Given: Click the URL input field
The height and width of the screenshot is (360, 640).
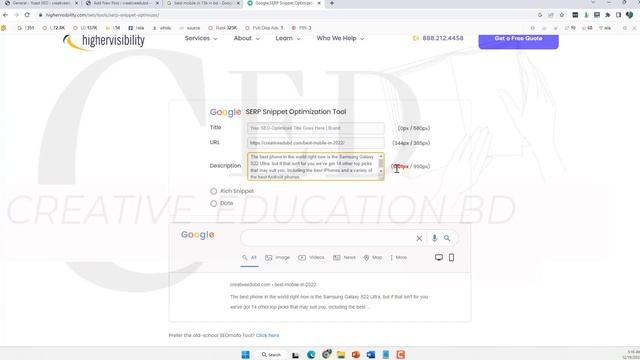Looking at the screenshot, I should 316,143.
